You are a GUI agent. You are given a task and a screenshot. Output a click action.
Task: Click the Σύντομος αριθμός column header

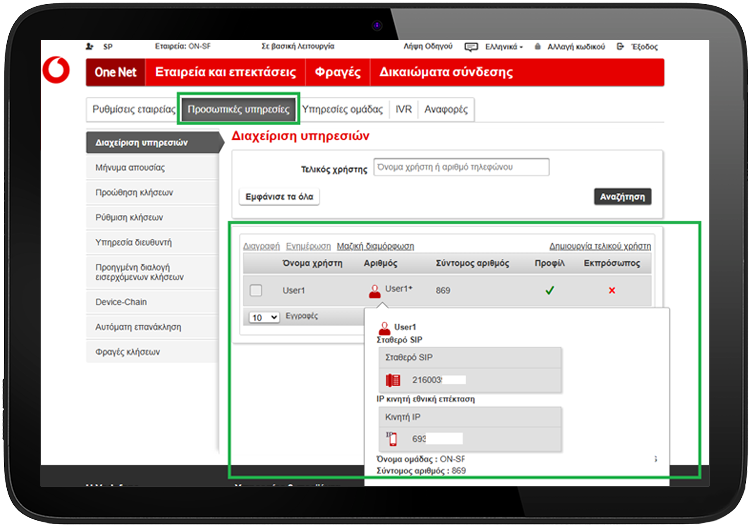472,263
